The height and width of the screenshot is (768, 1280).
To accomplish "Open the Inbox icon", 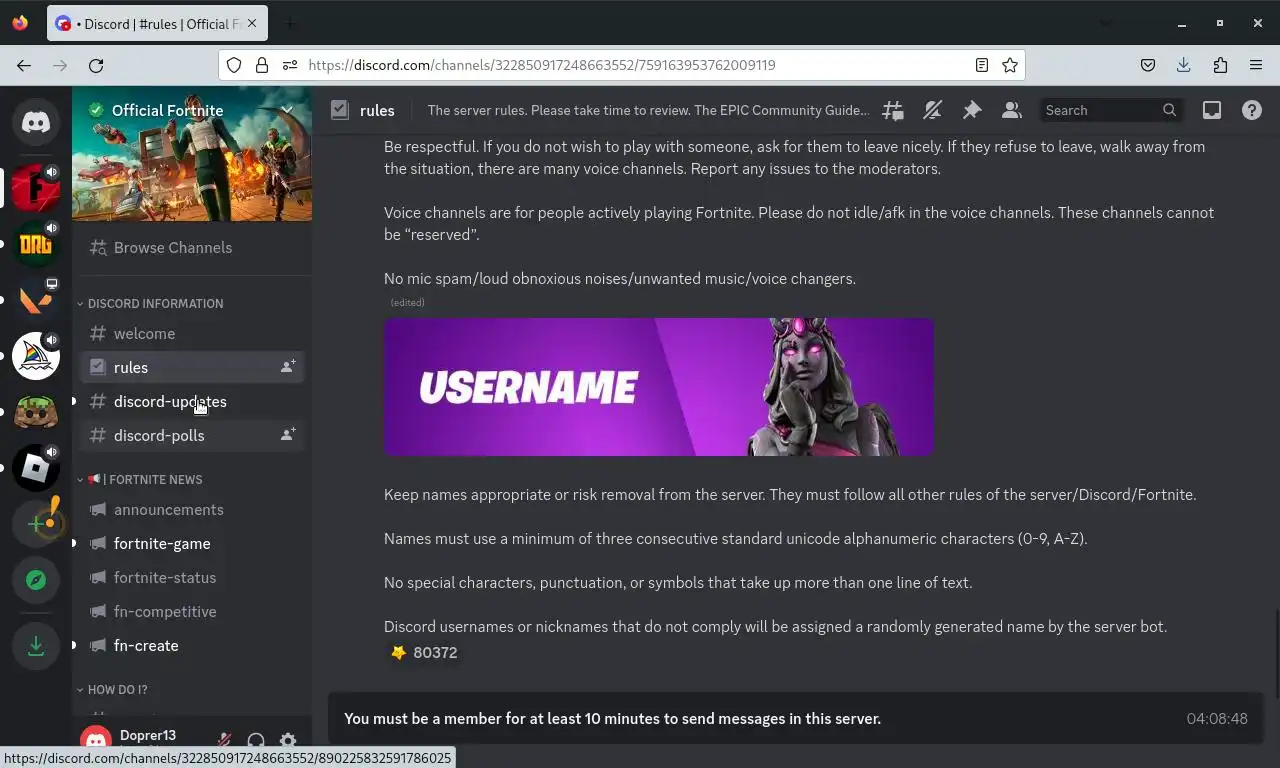I will click(x=1212, y=110).
